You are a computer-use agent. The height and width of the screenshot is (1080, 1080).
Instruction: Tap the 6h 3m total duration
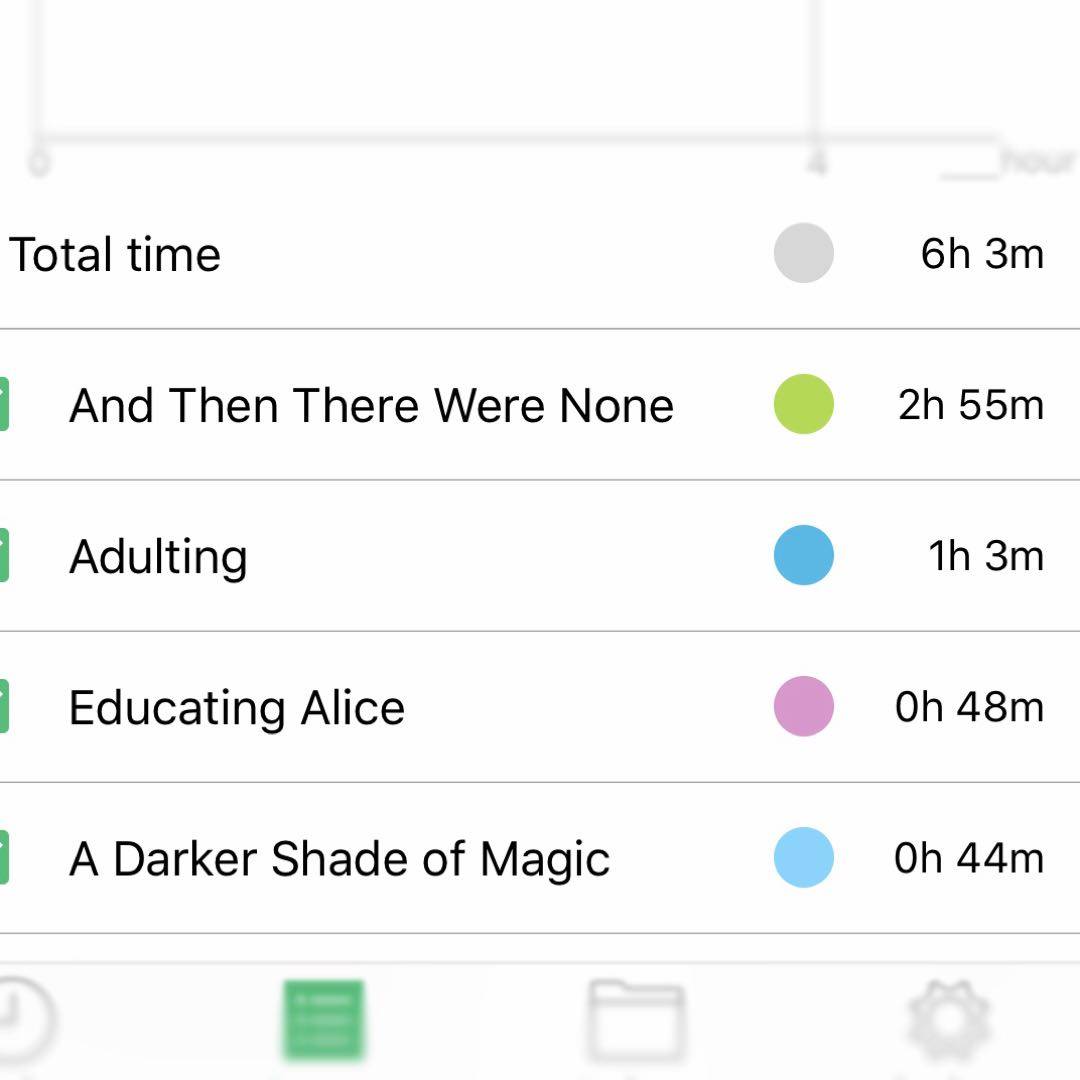pos(982,254)
